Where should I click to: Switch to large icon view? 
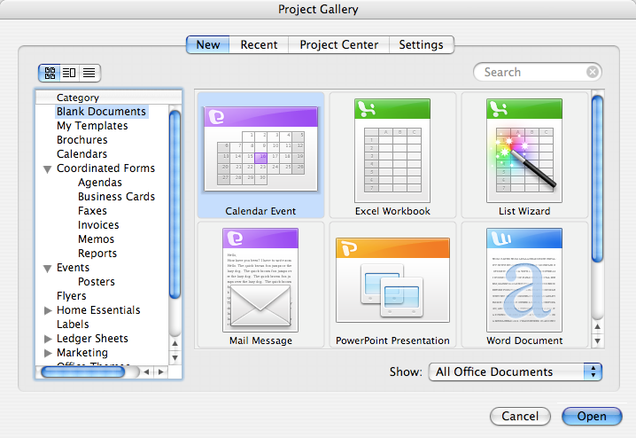click(x=49, y=73)
